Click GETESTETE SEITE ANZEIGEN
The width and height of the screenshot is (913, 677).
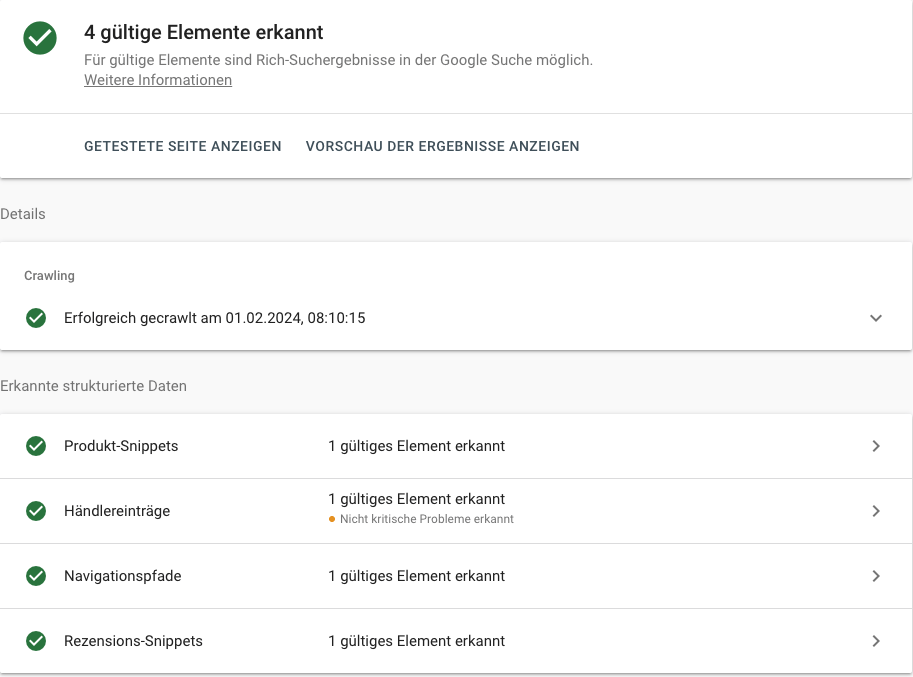pyautogui.click(x=182, y=146)
